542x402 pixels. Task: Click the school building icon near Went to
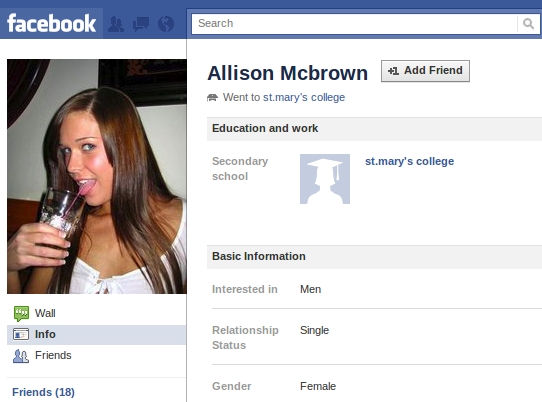[212, 97]
